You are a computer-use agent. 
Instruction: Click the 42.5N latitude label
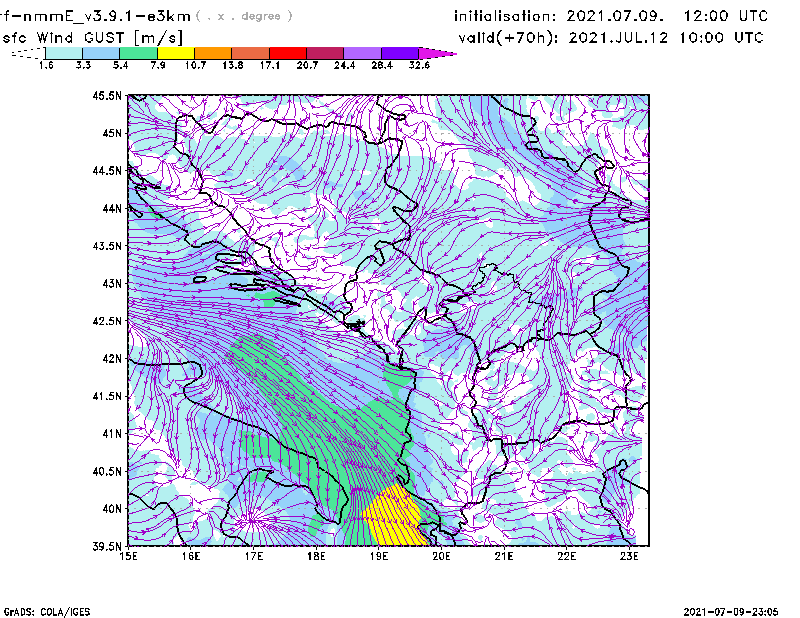[107, 321]
